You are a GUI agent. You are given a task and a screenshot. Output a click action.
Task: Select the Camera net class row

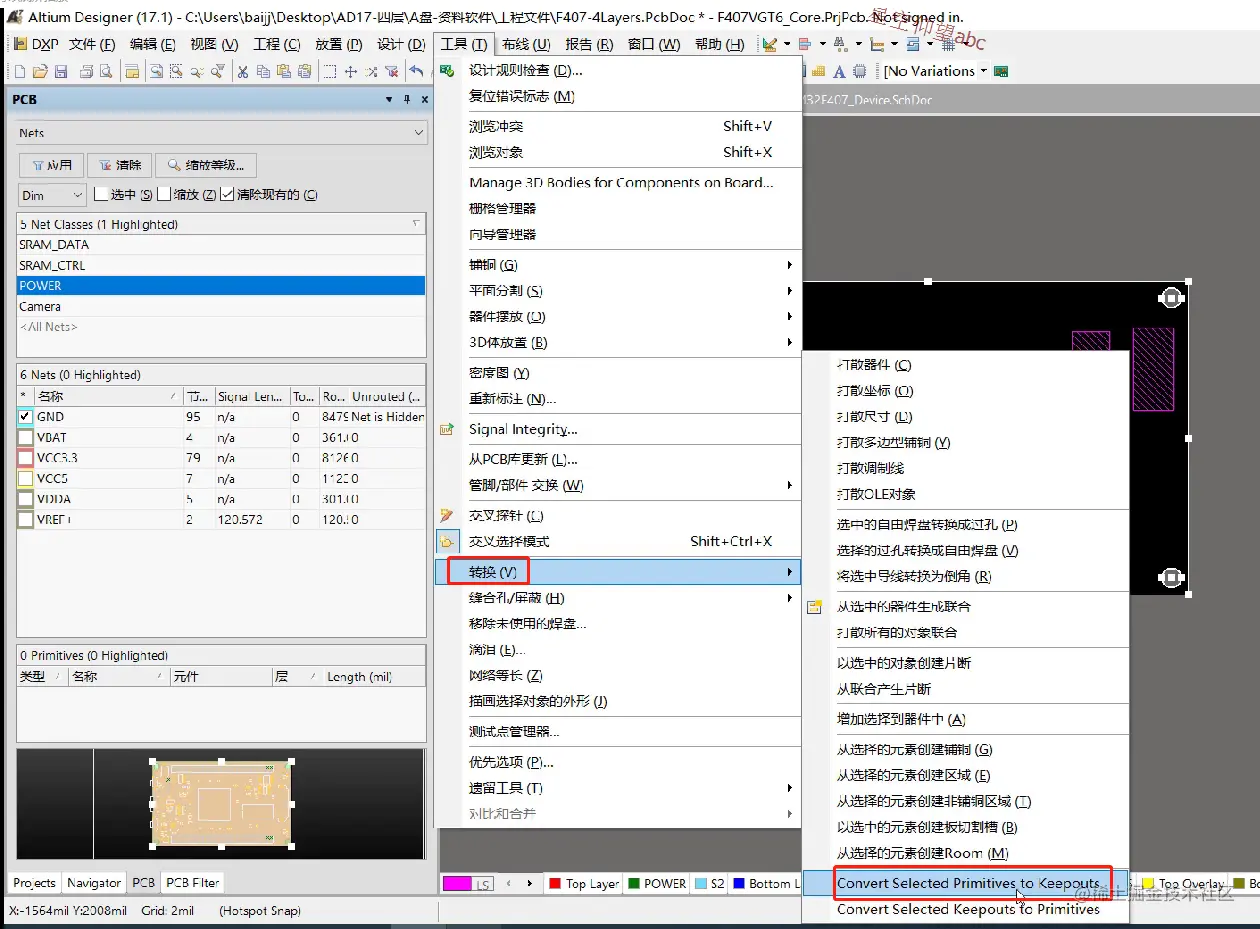(x=221, y=306)
